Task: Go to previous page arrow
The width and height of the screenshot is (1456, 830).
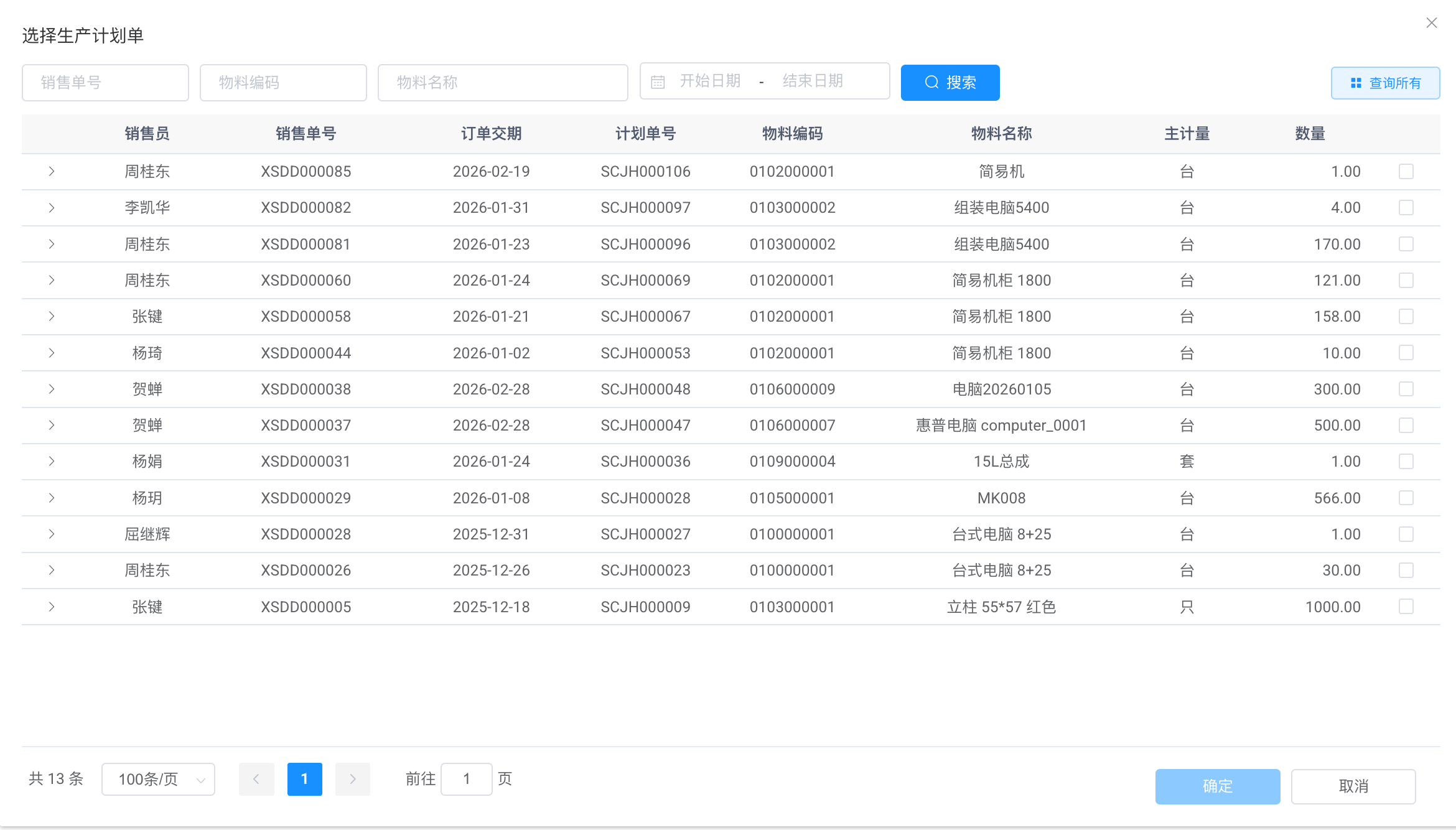Action: (x=256, y=779)
